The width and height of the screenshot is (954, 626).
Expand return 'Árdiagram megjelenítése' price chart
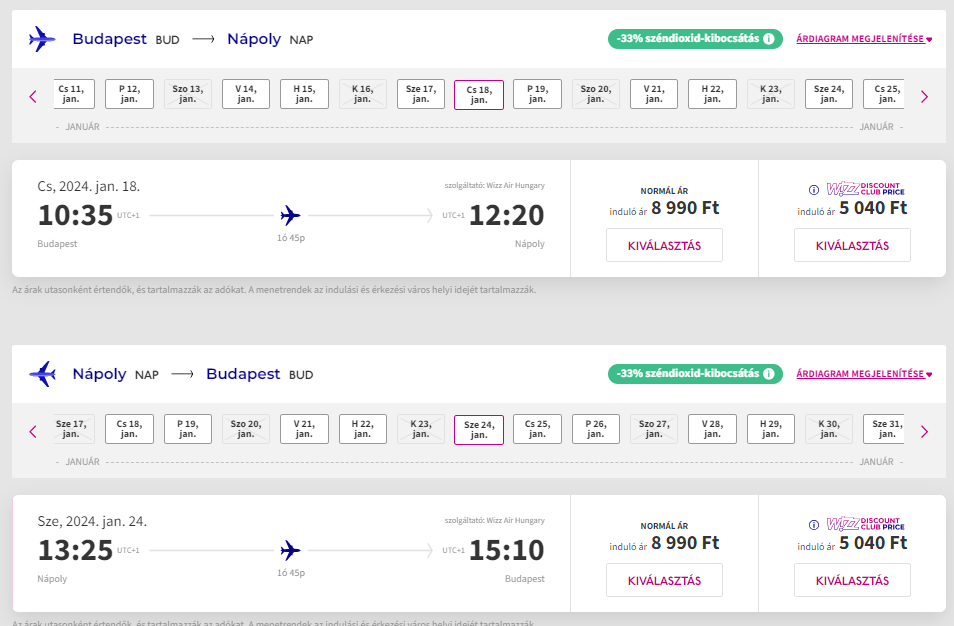(864, 374)
